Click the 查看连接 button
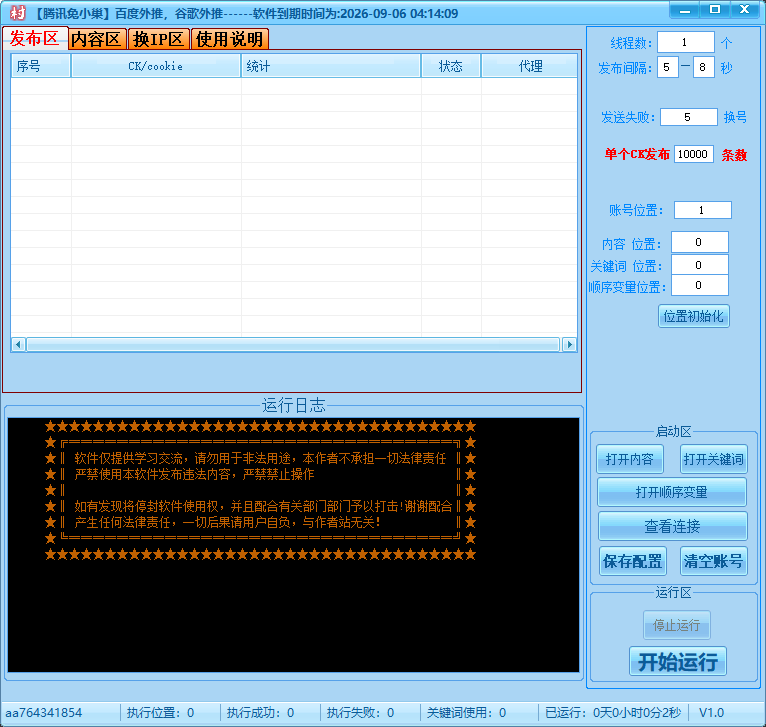The image size is (766, 727). pos(672,526)
